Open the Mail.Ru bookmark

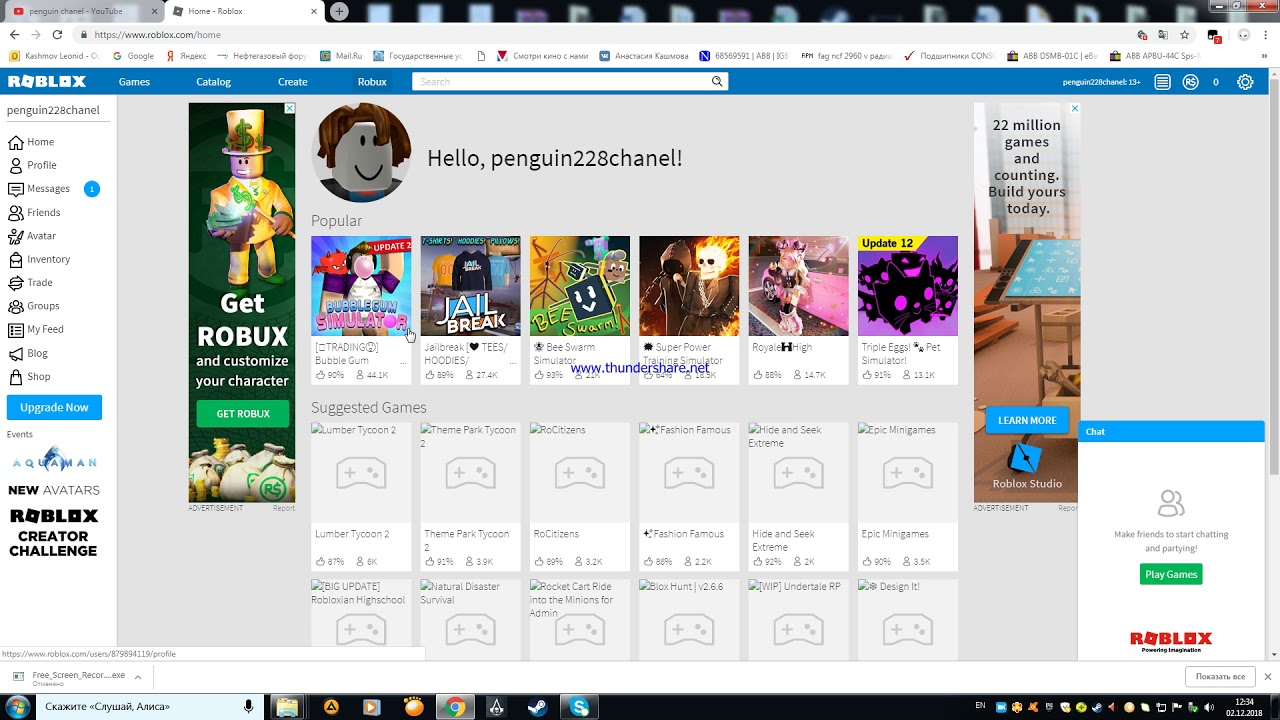point(342,56)
